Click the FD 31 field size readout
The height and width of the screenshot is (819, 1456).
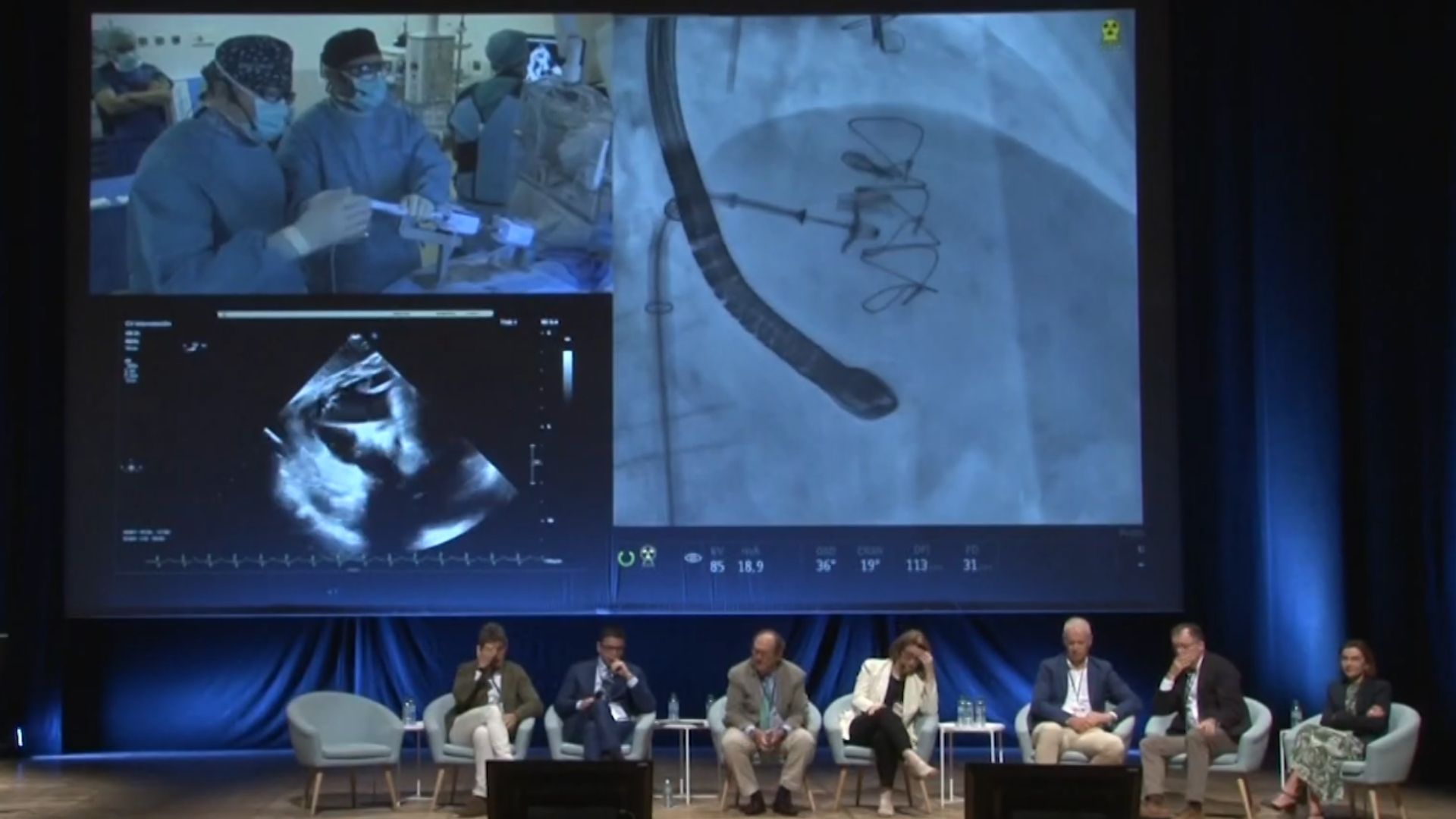[x=970, y=566]
